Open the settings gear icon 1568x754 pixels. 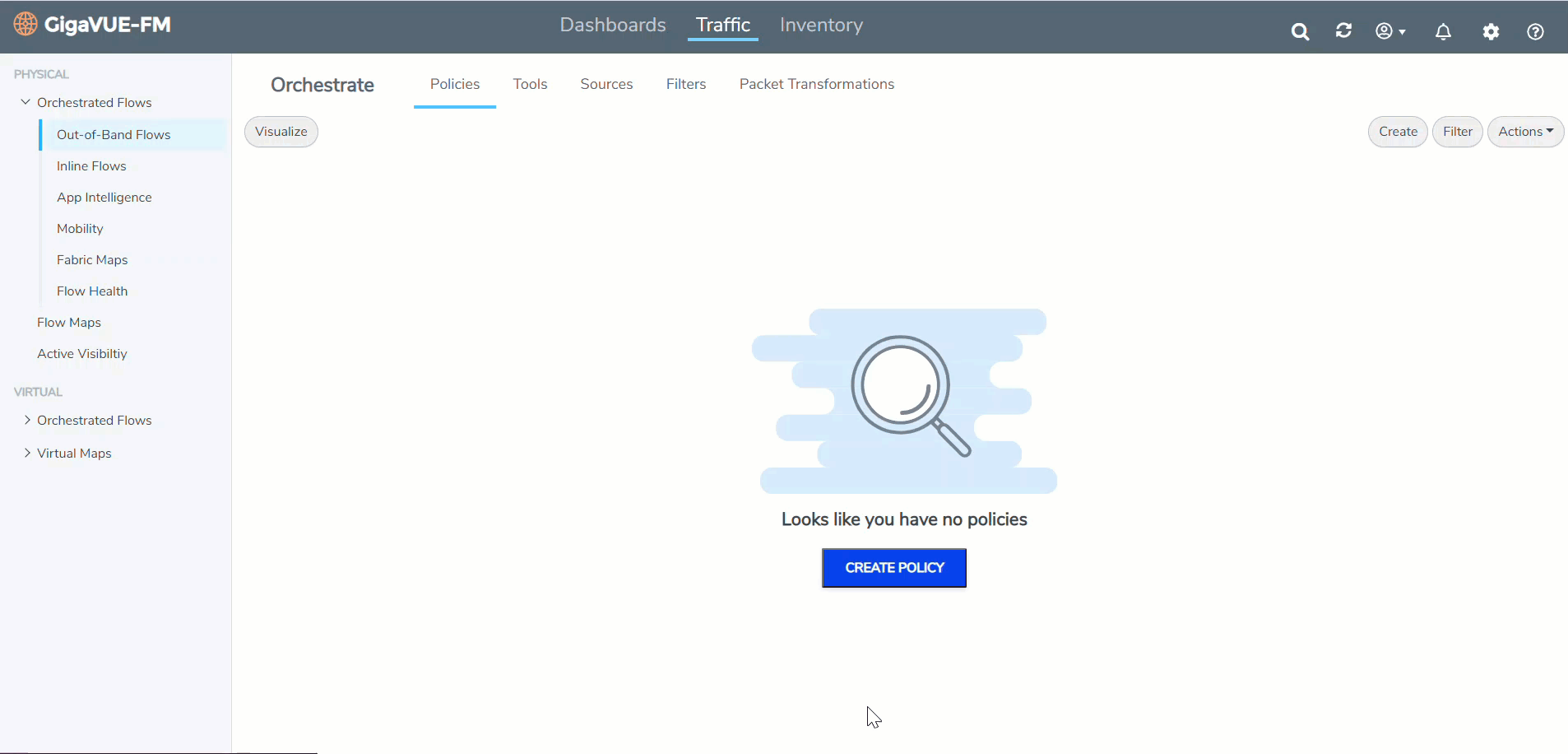click(1491, 32)
